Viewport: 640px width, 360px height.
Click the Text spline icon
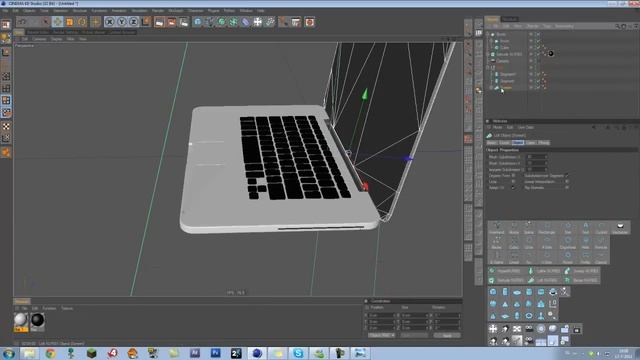pyautogui.click(x=585, y=227)
